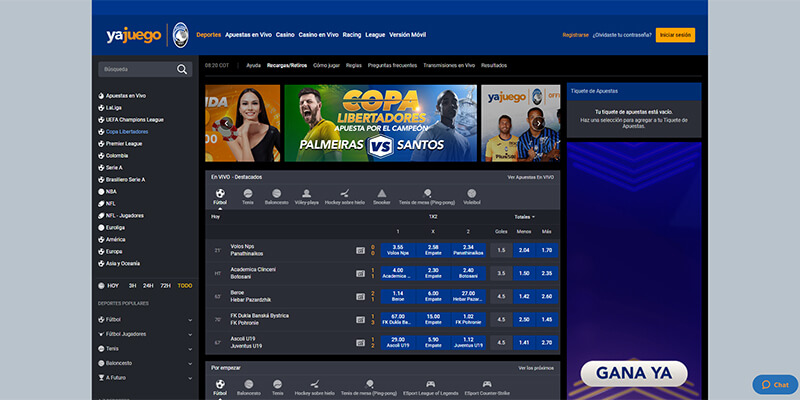The width and height of the screenshot is (800, 400).
Task: Open the Atalanta club crest logo
Action: [x=181, y=35]
